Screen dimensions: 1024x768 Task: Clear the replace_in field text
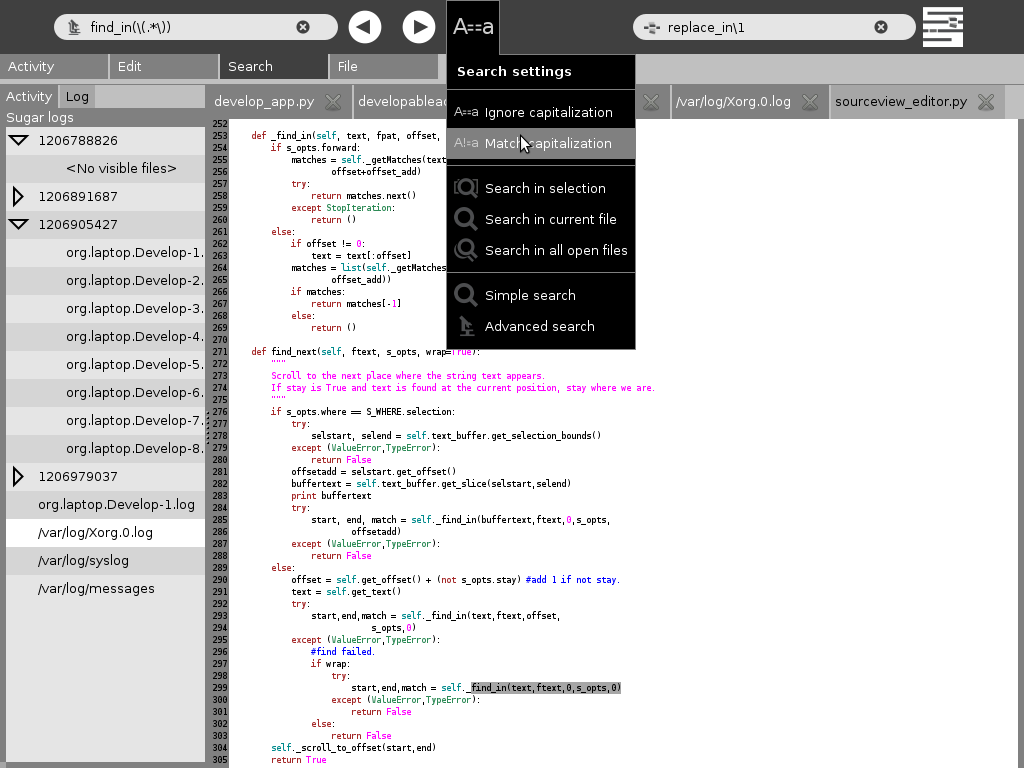click(x=881, y=27)
